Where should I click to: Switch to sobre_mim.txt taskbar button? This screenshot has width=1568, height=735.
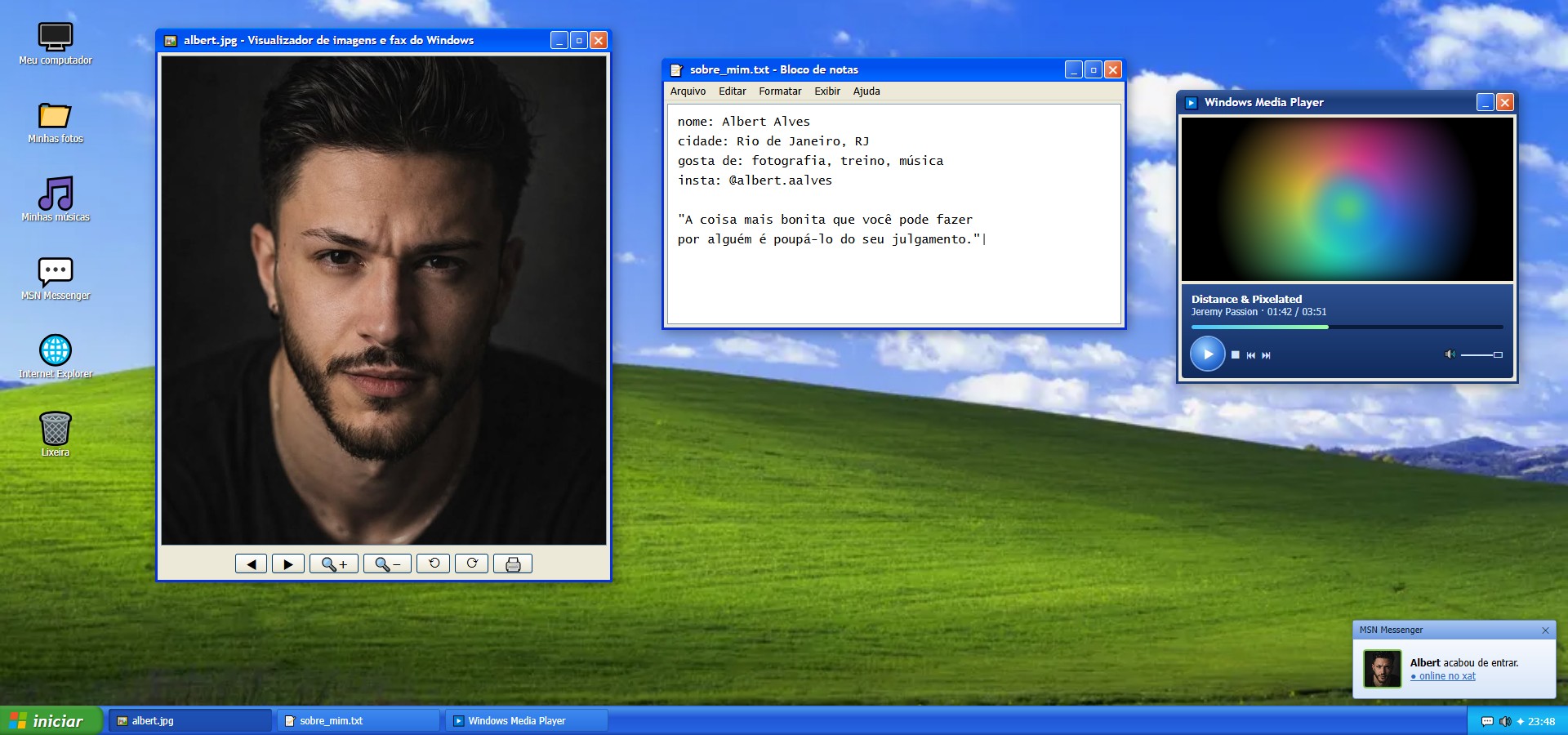click(x=359, y=721)
